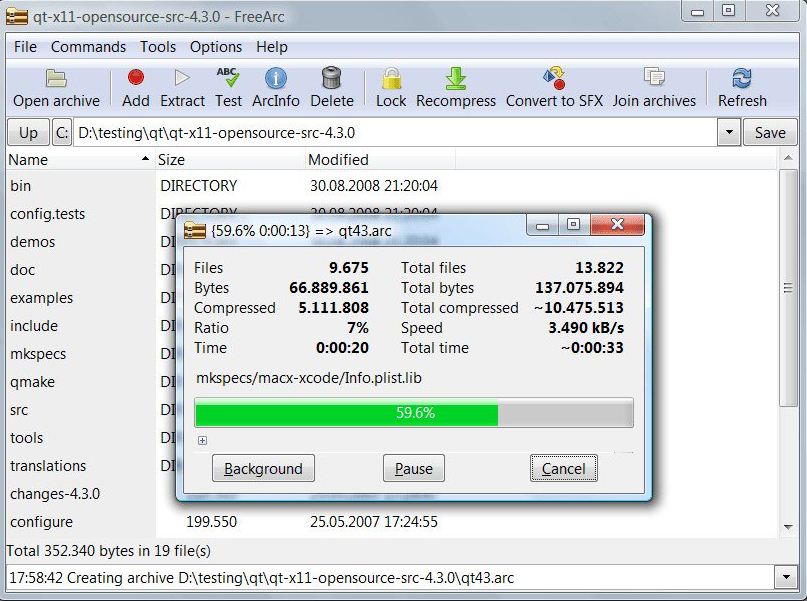Select the configure file row
The width and height of the screenshot is (807, 601).
point(391,522)
